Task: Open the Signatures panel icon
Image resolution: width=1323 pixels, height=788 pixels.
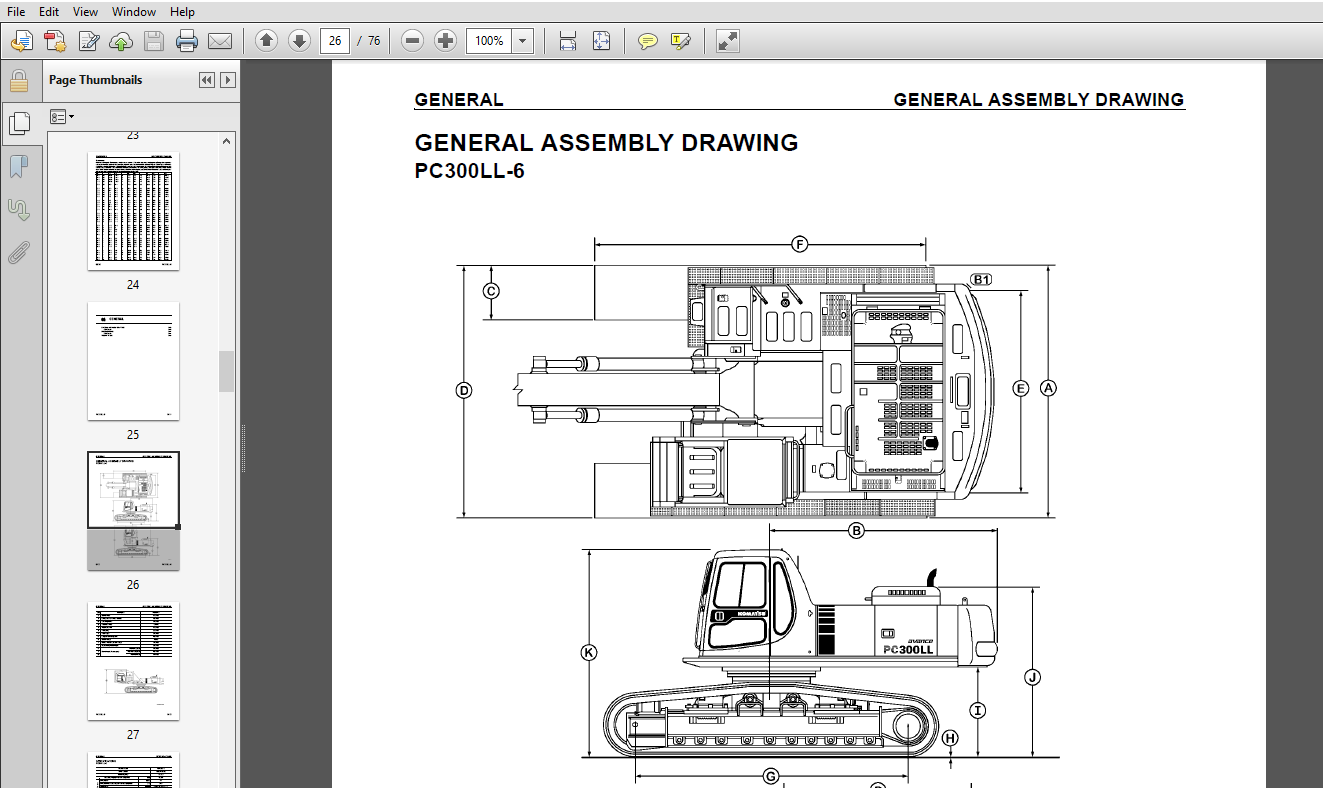Action: coord(19,210)
